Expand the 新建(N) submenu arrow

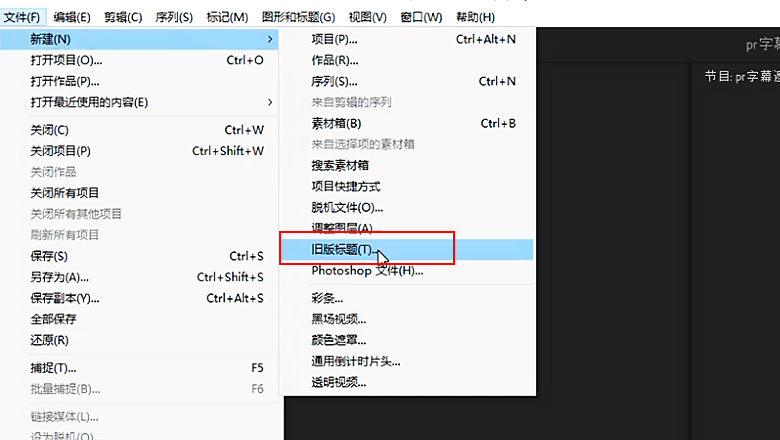point(270,39)
